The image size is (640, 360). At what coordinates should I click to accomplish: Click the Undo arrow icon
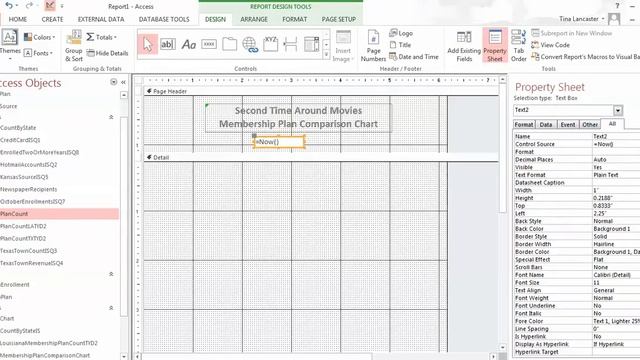[9, 6]
